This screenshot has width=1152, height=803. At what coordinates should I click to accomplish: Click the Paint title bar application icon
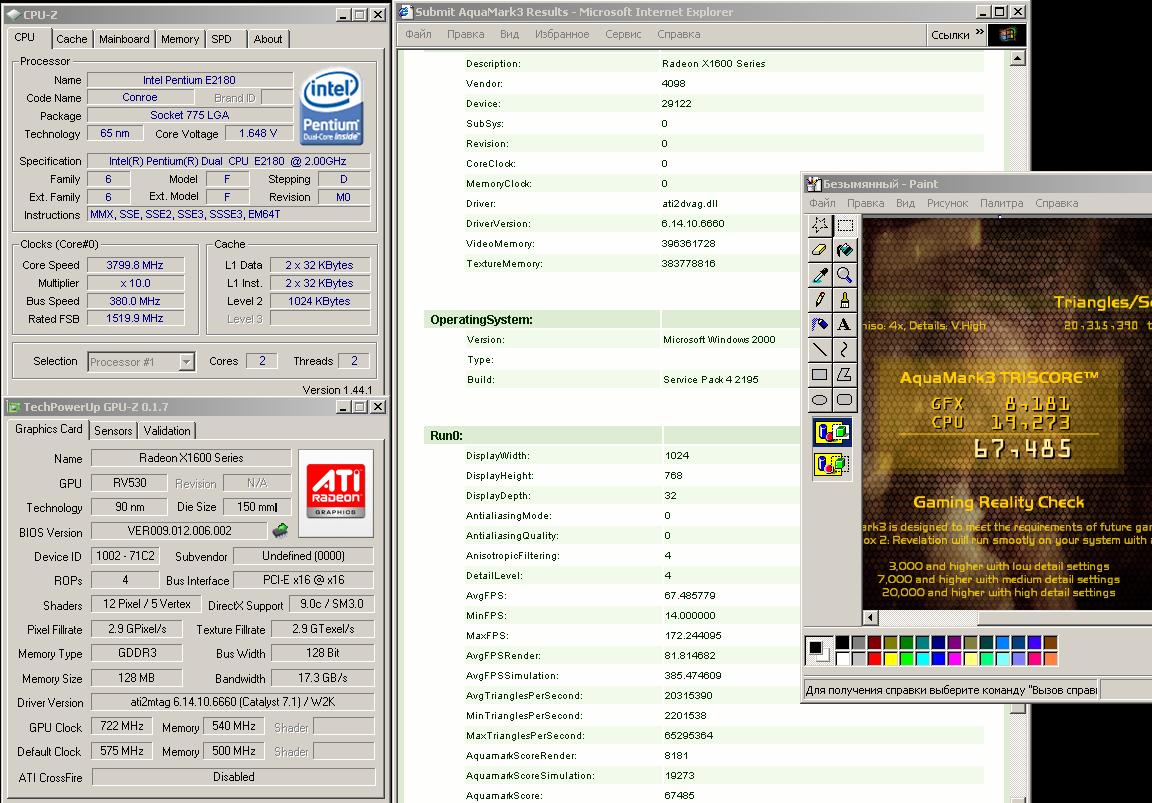pyautogui.click(x=813, y=184)
